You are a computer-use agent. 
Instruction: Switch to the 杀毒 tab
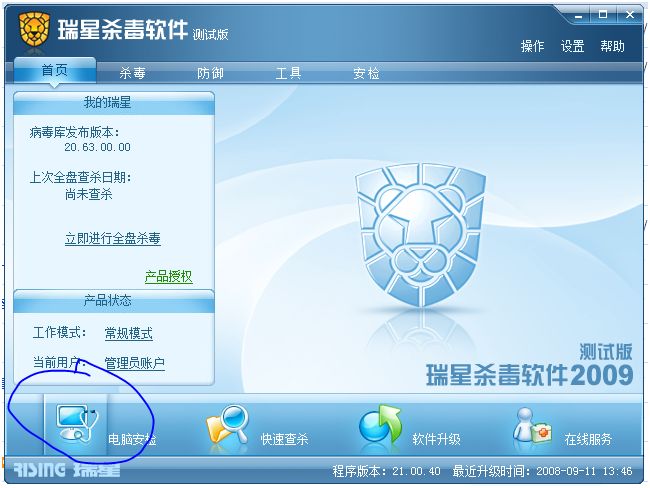tap(133, 73)
